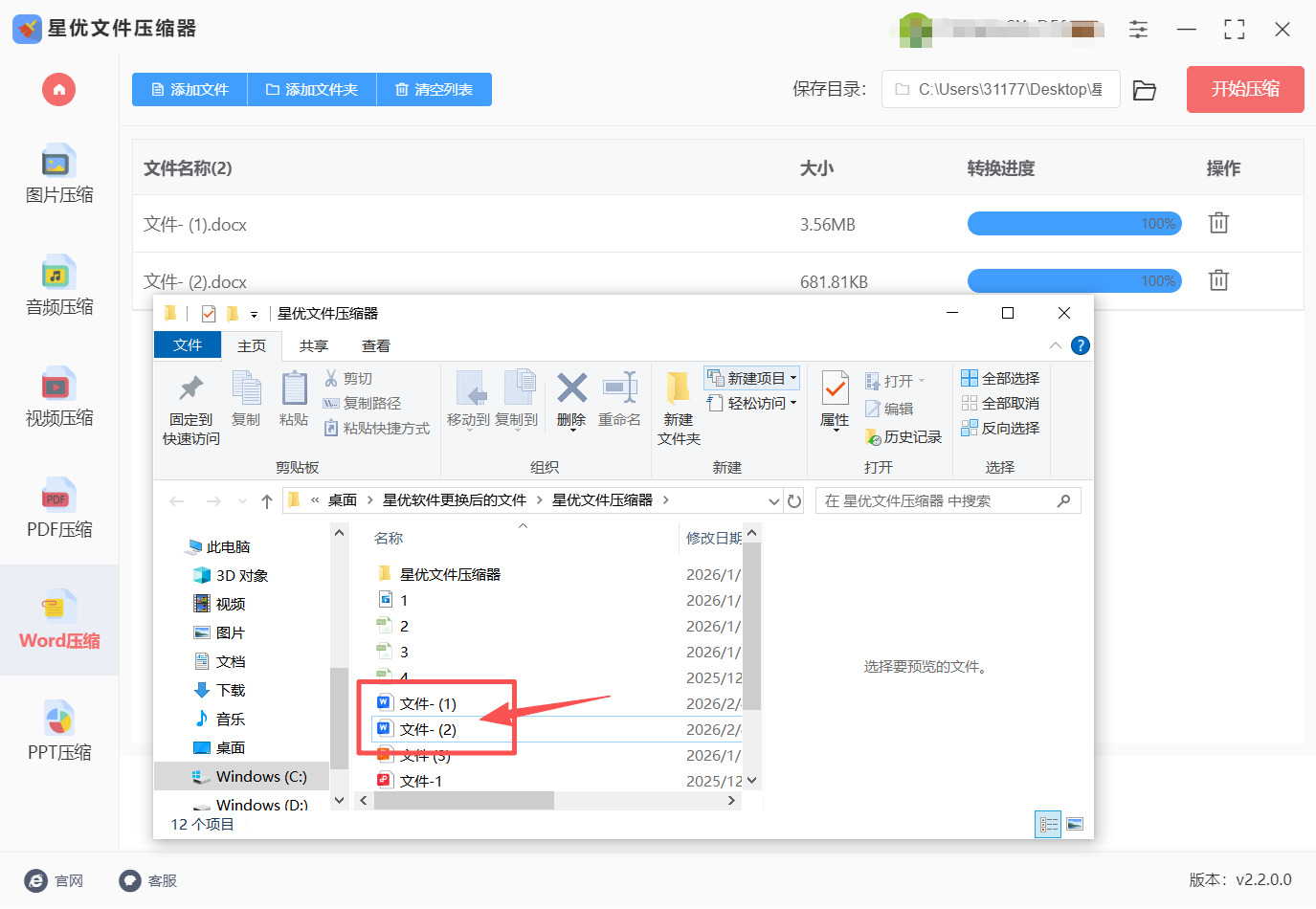Click 编辑 edit in Explorer ribbon
This screenshot has width=1316, height=909.
[x=889, y=409]
